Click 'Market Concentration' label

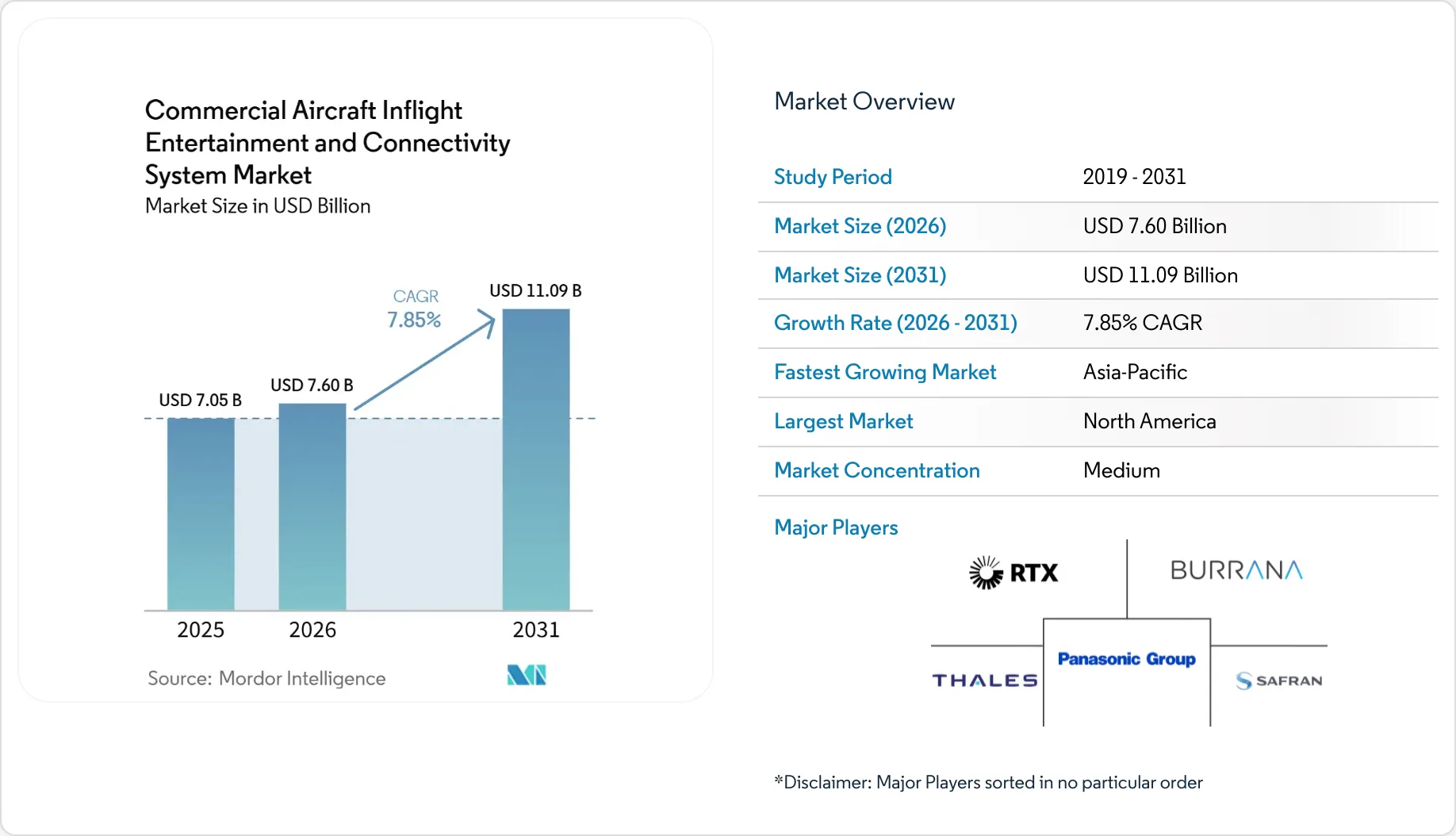[877, 470]
